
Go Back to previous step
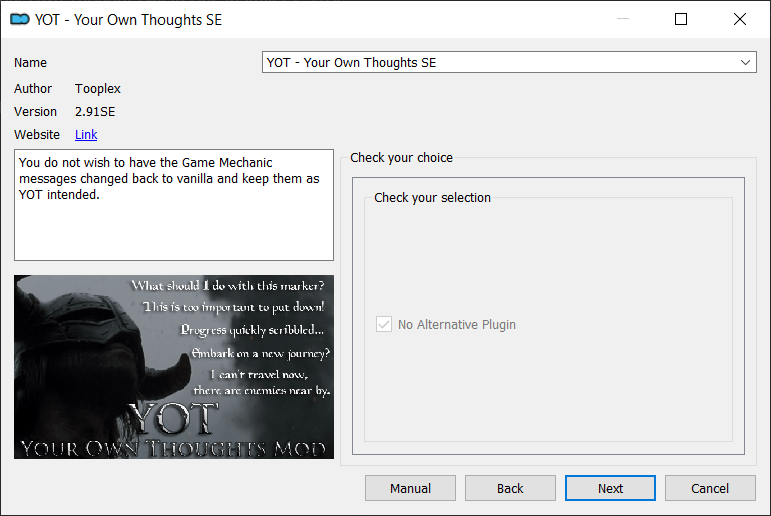pyautogui.click(x=510, y=488)
